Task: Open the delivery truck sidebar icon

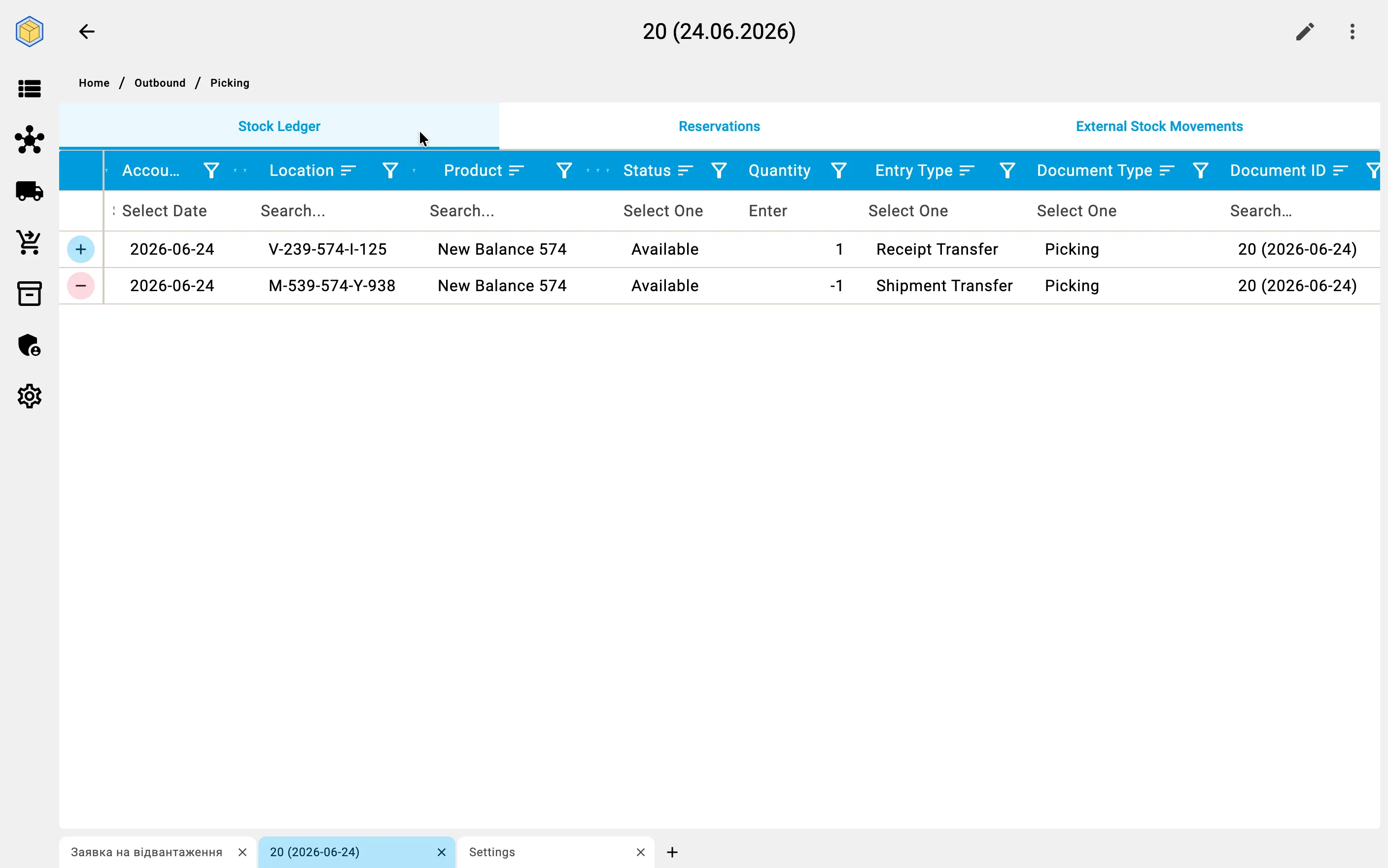Action: [29, 191]
